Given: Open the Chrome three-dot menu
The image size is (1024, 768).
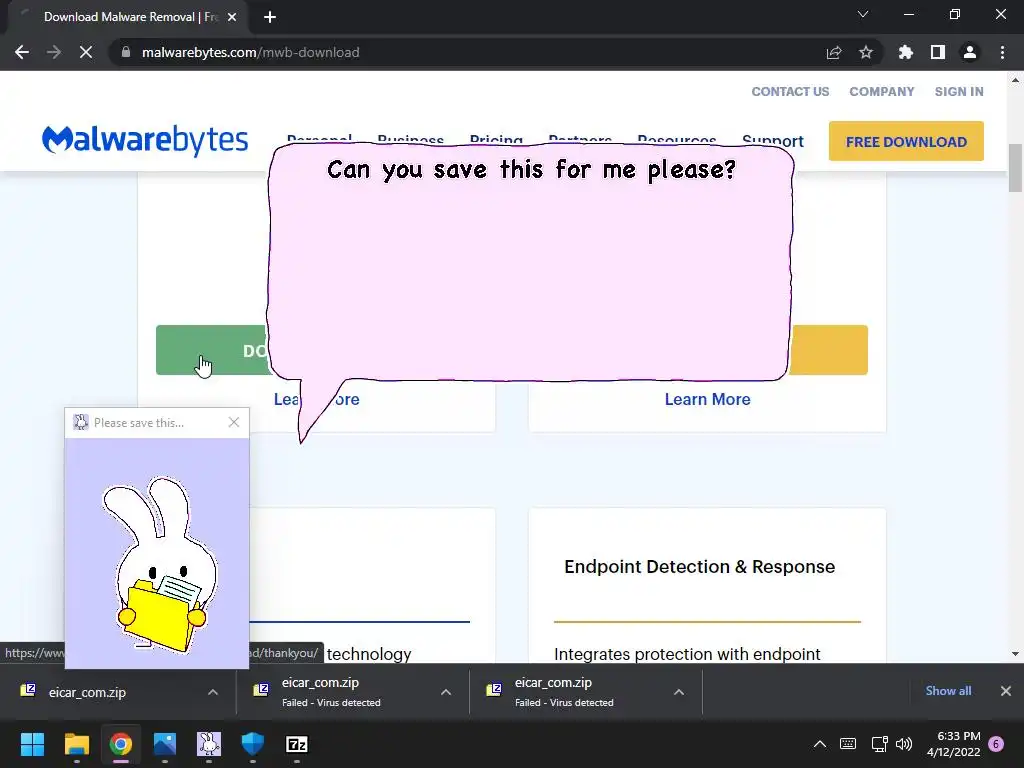Looking at the screenshot, I should point(1002,52).
